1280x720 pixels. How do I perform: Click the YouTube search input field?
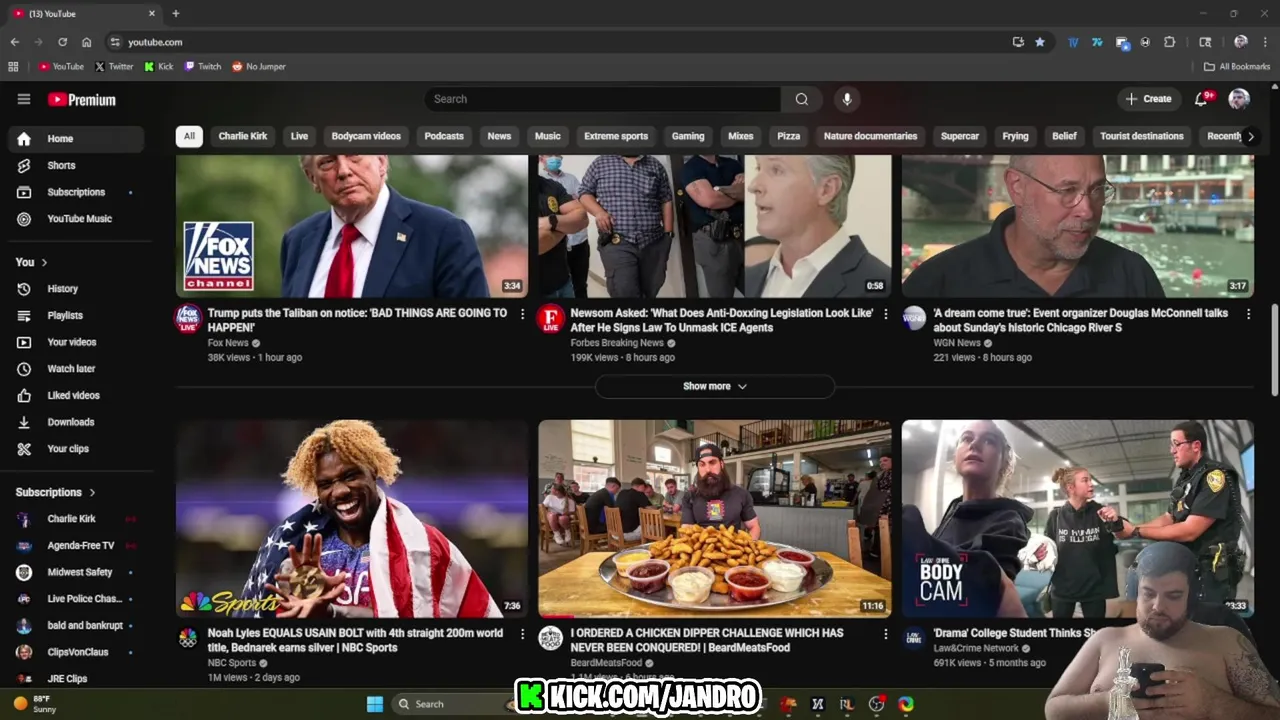[603, 99]
